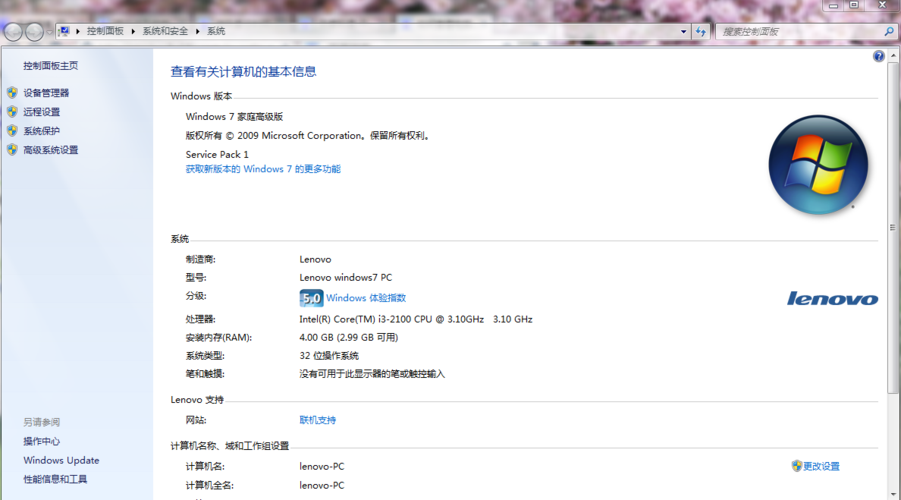The image size is (901, 500).
Task: Click the Microsoft copyright notice line
Action: coord(308,136)
